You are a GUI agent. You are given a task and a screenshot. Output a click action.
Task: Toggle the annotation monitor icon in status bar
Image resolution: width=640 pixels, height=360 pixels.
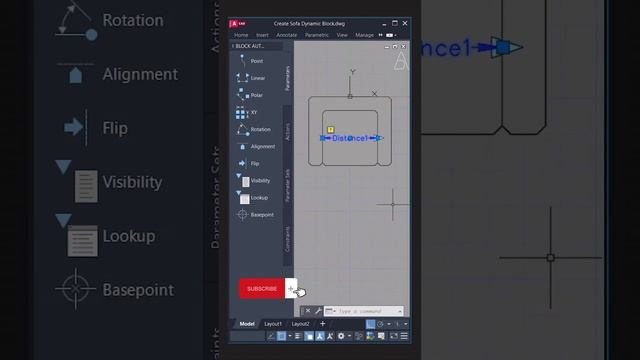pos(381,336)
